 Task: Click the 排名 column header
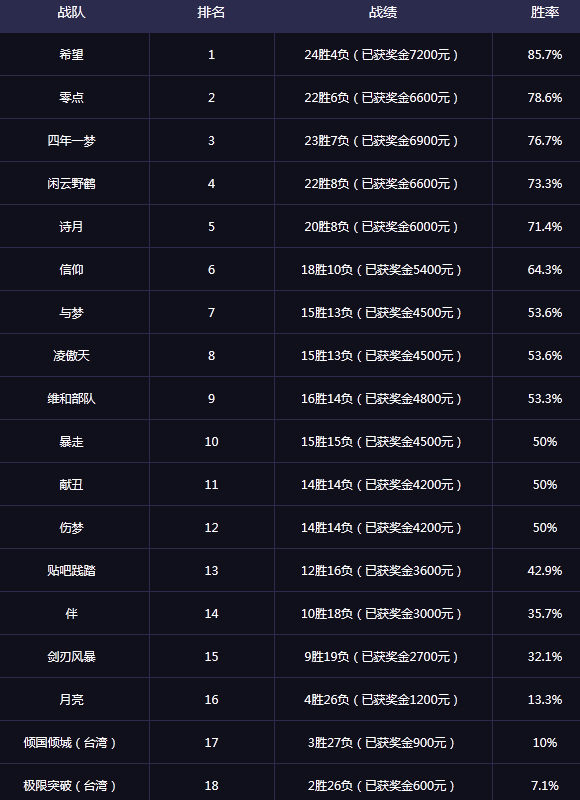pyautogui.click(x=211, y=13)
